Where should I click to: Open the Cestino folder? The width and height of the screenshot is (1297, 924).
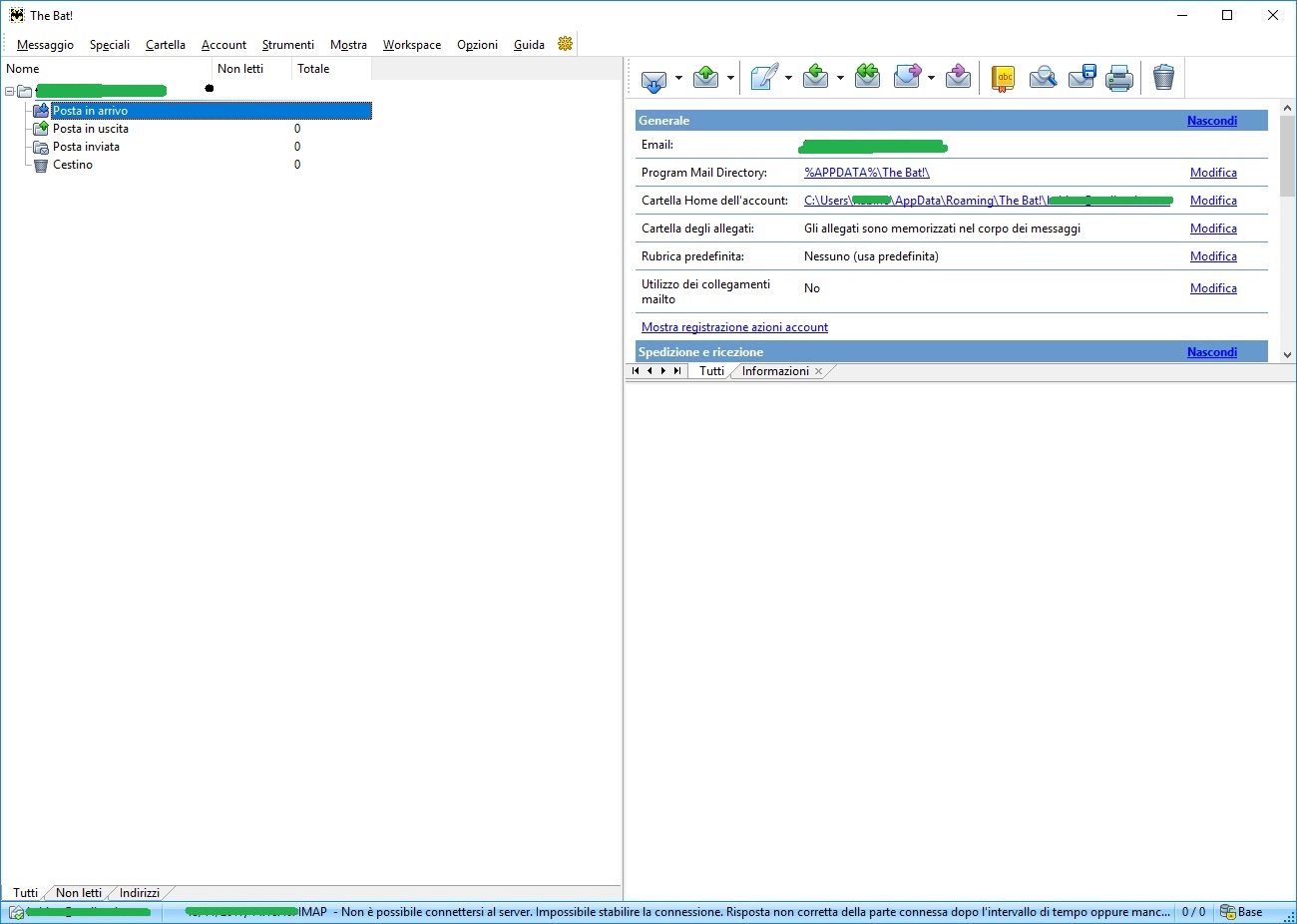point(73,165)
